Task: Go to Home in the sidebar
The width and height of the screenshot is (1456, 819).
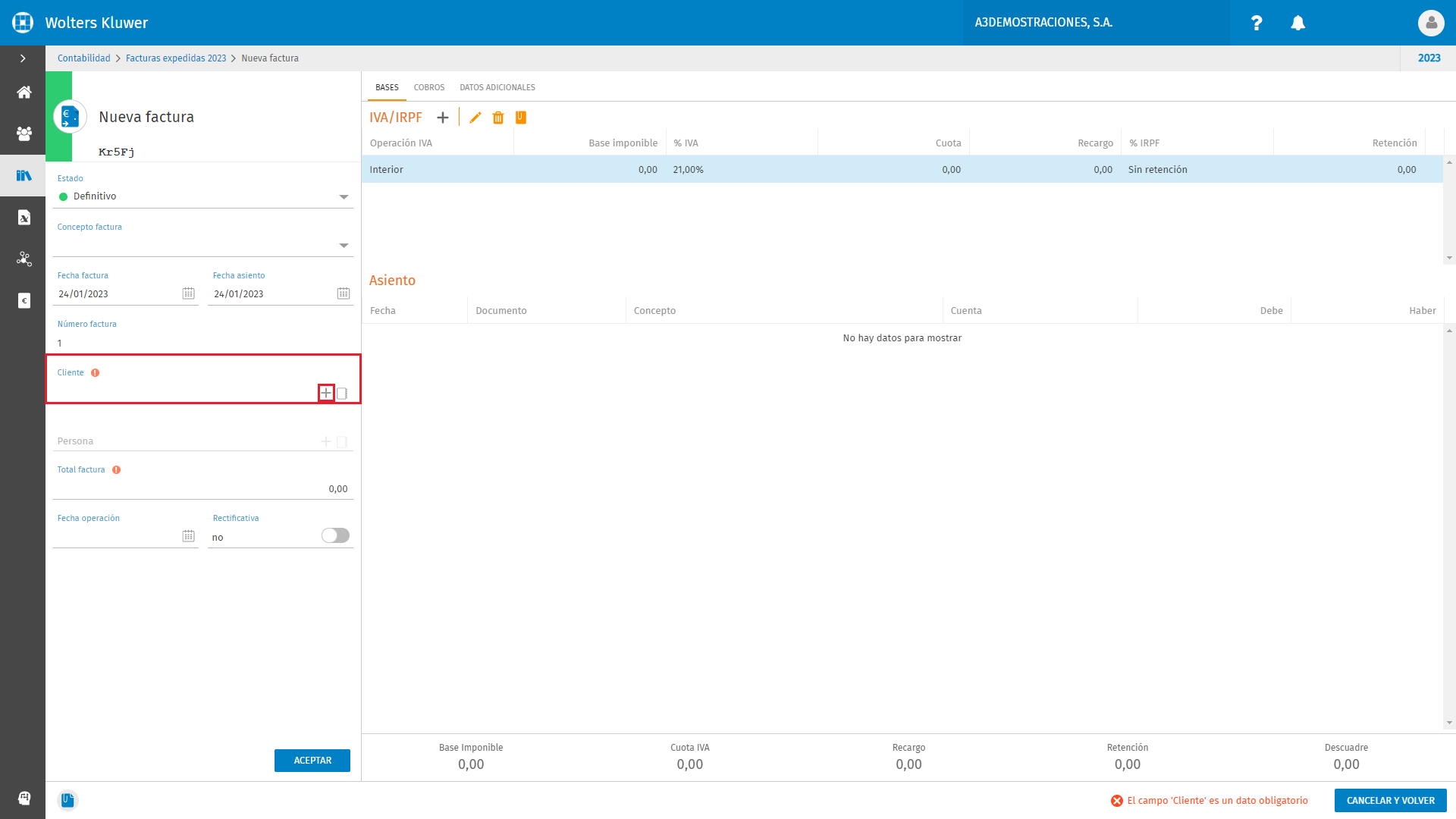Action: coord(24,93)
